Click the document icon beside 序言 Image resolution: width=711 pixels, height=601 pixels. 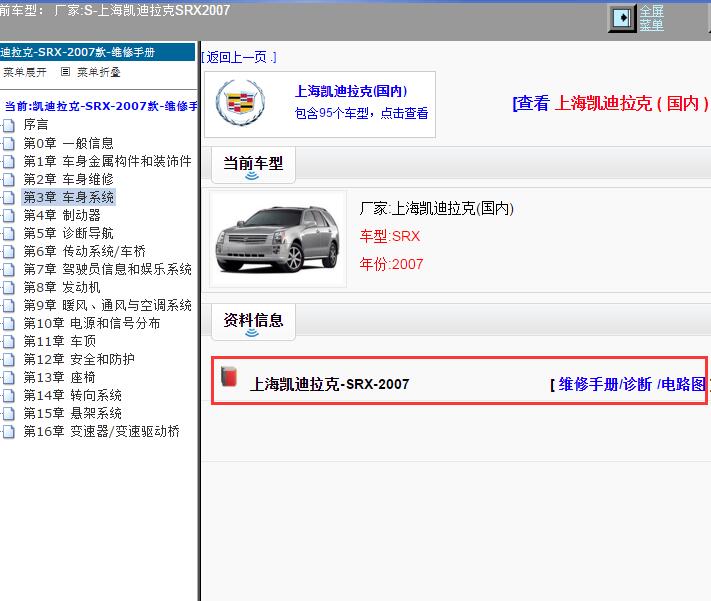[x=9, y=125]
